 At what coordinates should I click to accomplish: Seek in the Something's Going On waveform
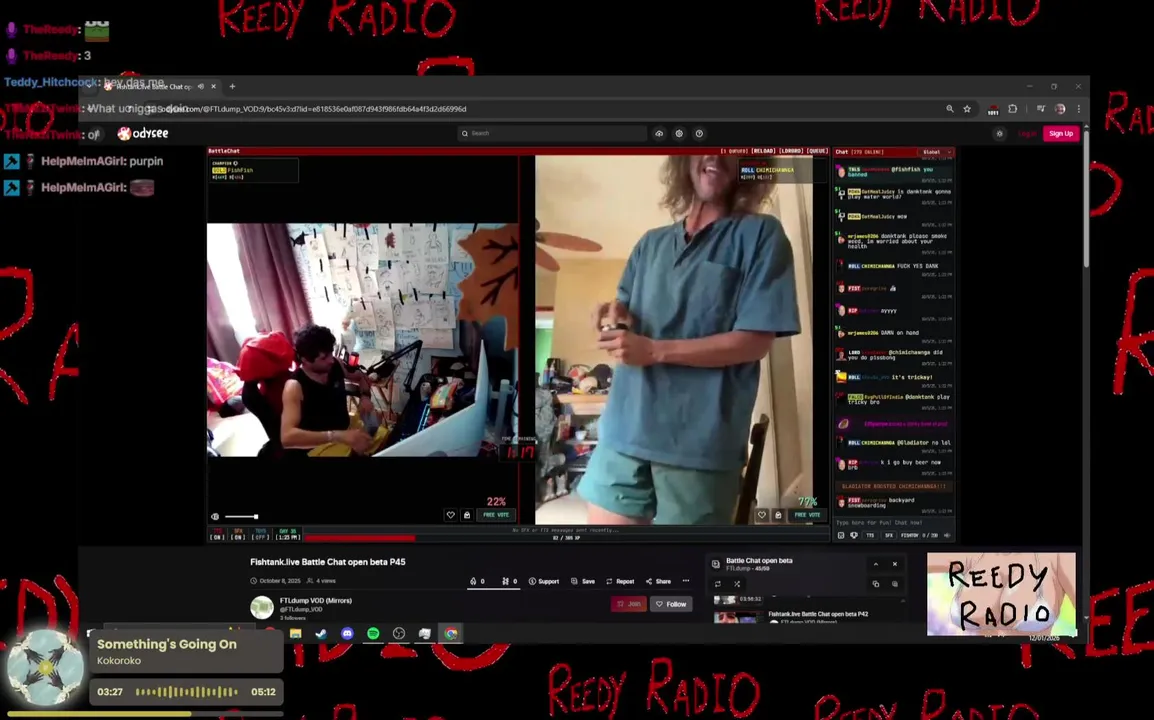click(x=187, y=692)
